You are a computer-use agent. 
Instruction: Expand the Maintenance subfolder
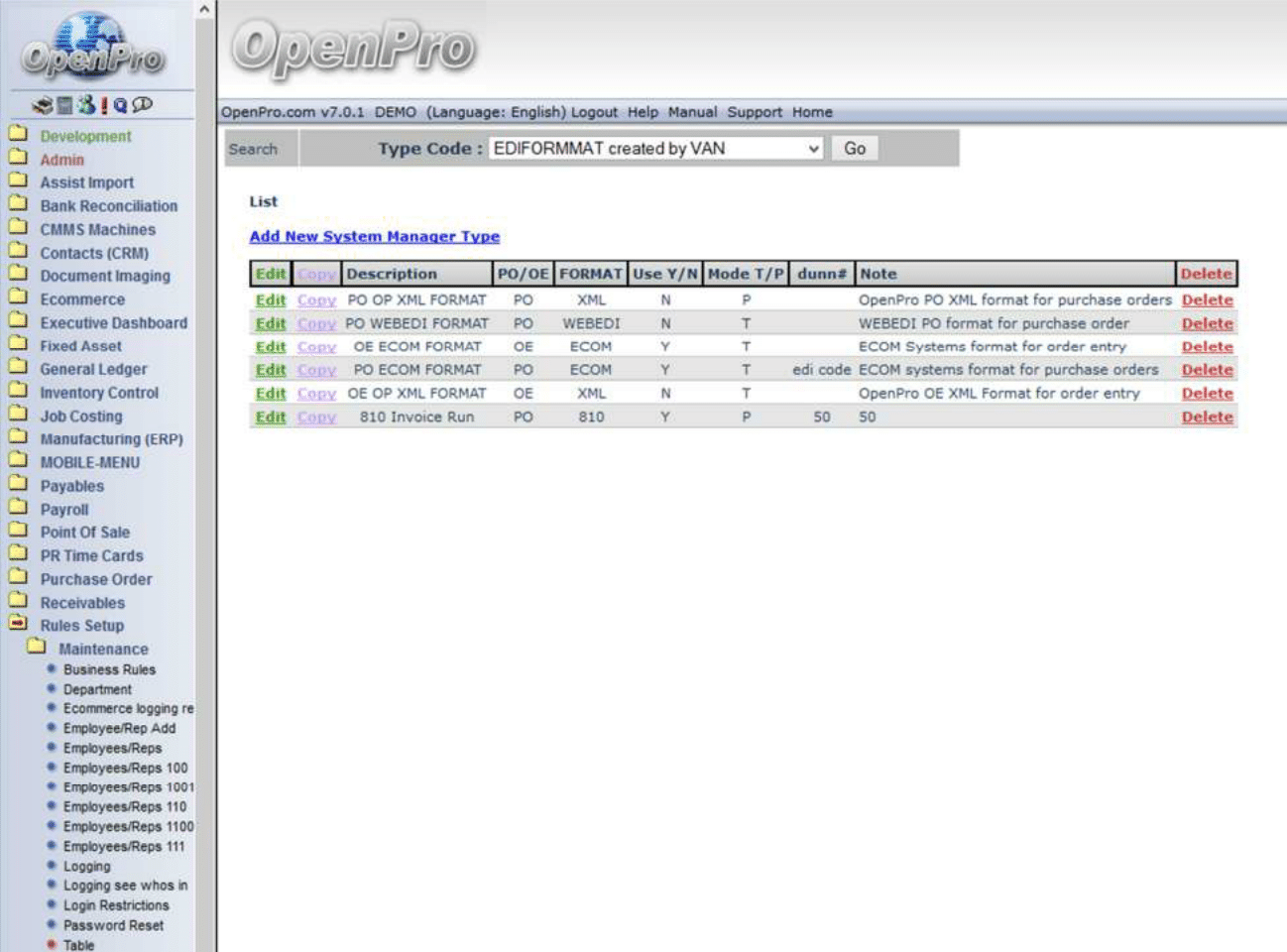pyautogui.click(x=37, y=649)
